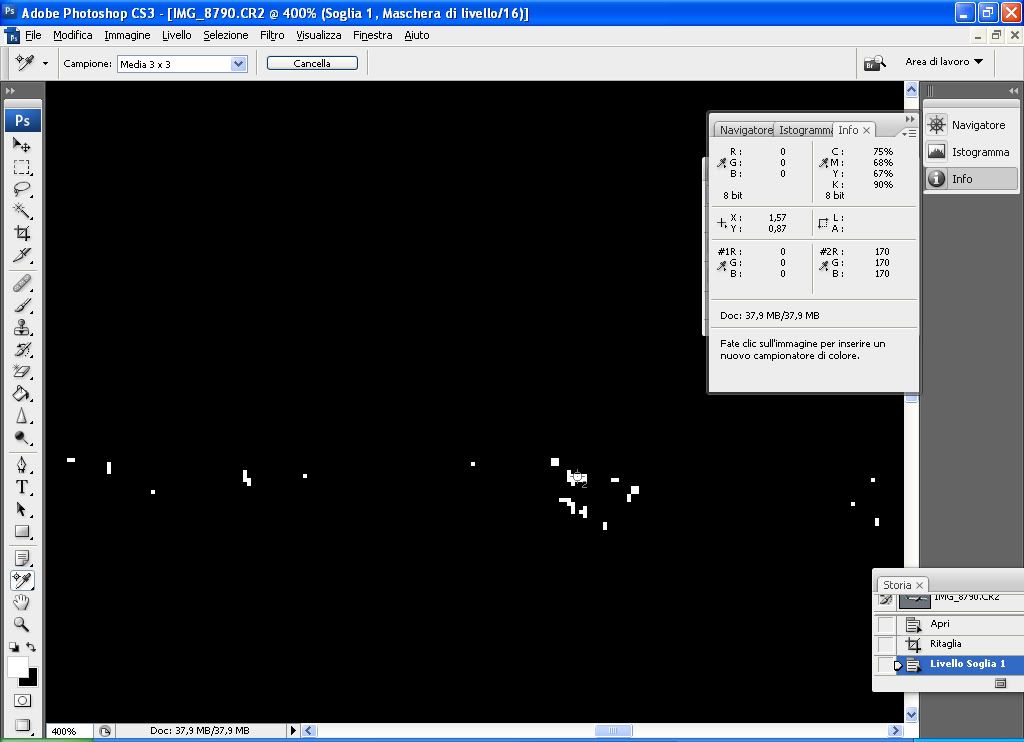
Task: Toggle history brush source box for Ritaglia
Action: 886,644
